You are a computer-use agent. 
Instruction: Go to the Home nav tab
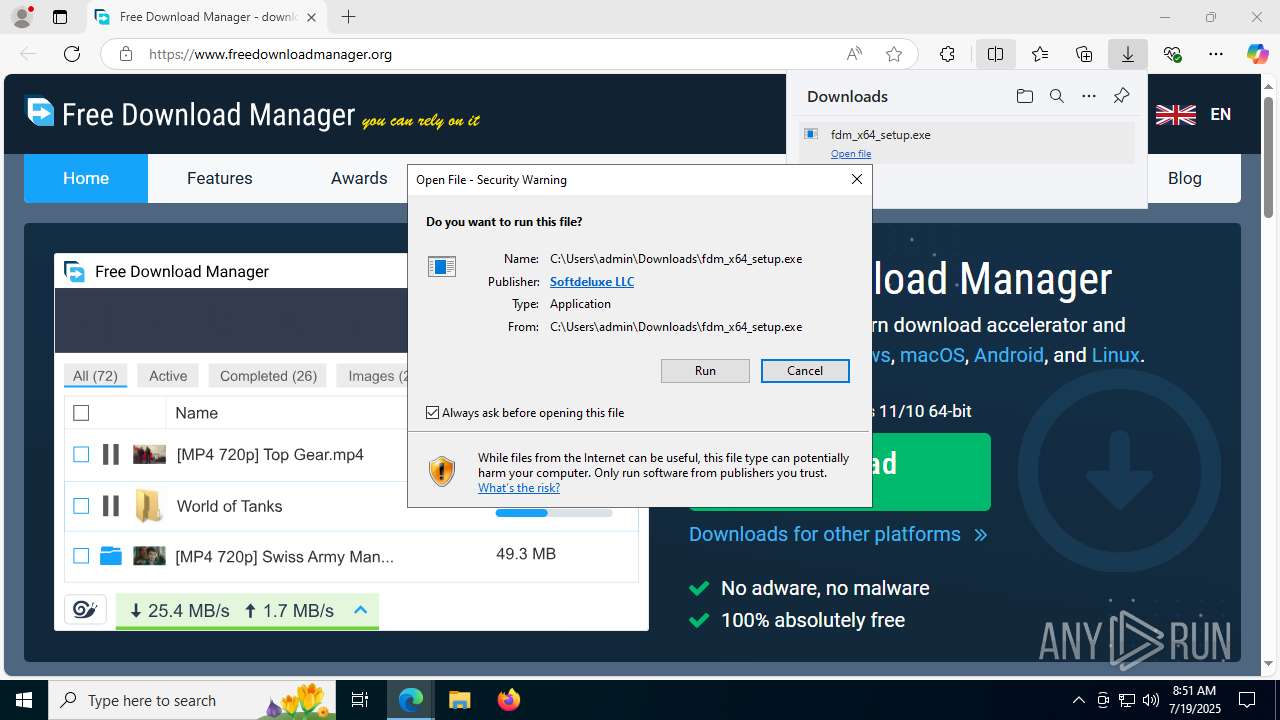86,178
